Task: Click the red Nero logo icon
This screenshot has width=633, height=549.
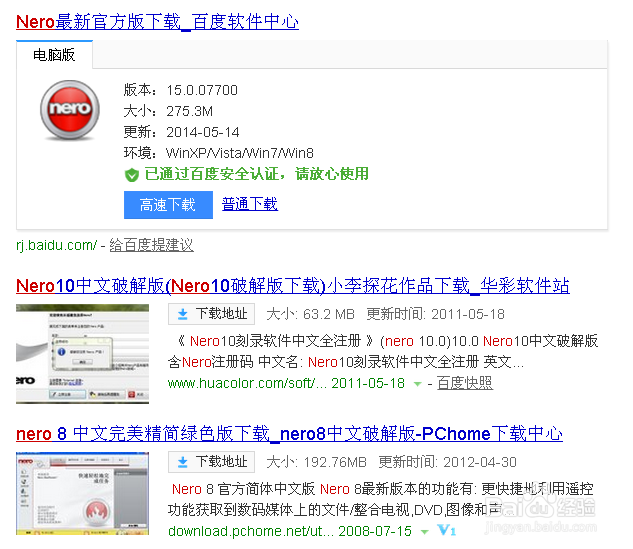Action: point(70,110)
